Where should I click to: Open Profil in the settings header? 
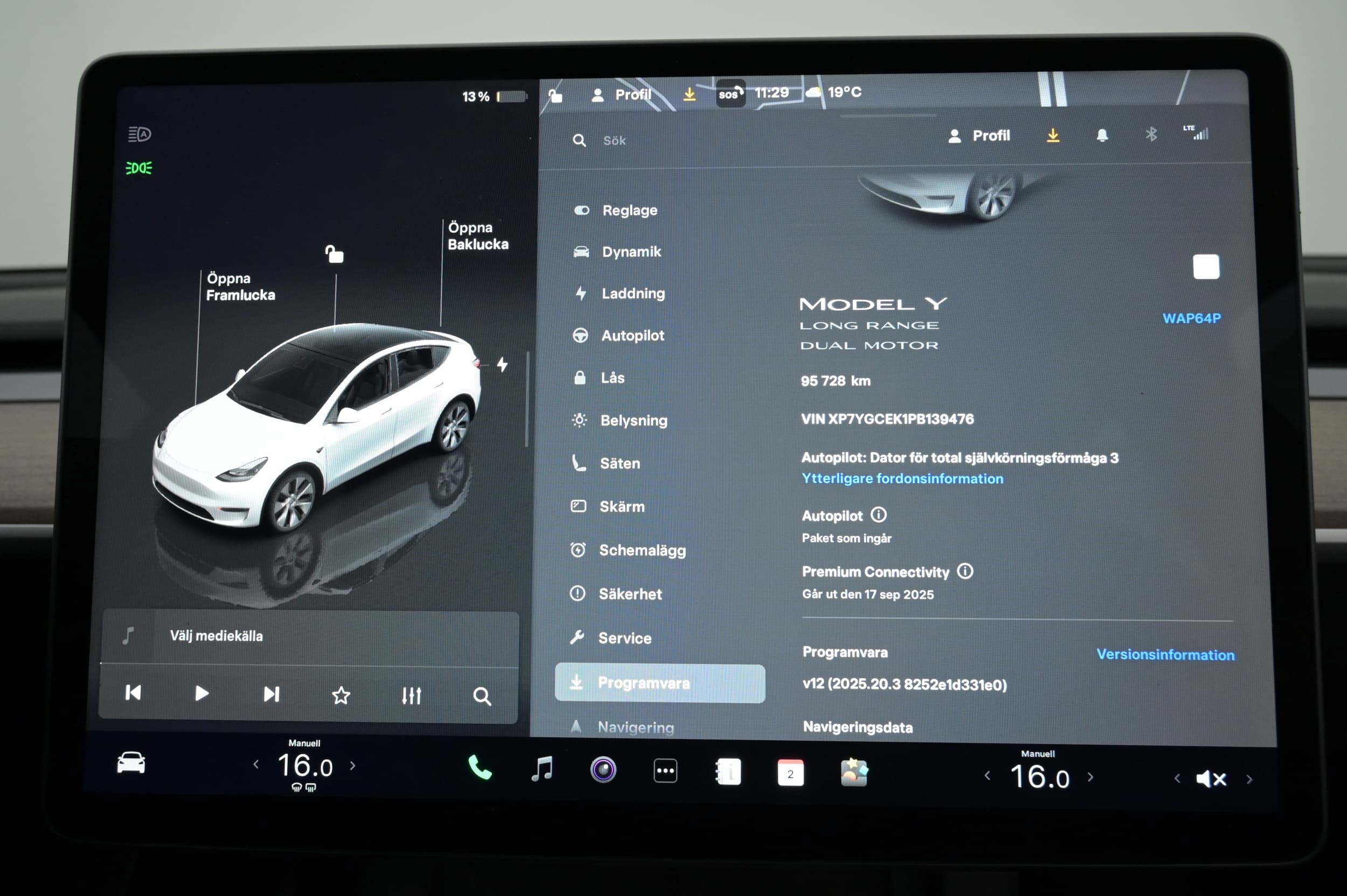979,135
